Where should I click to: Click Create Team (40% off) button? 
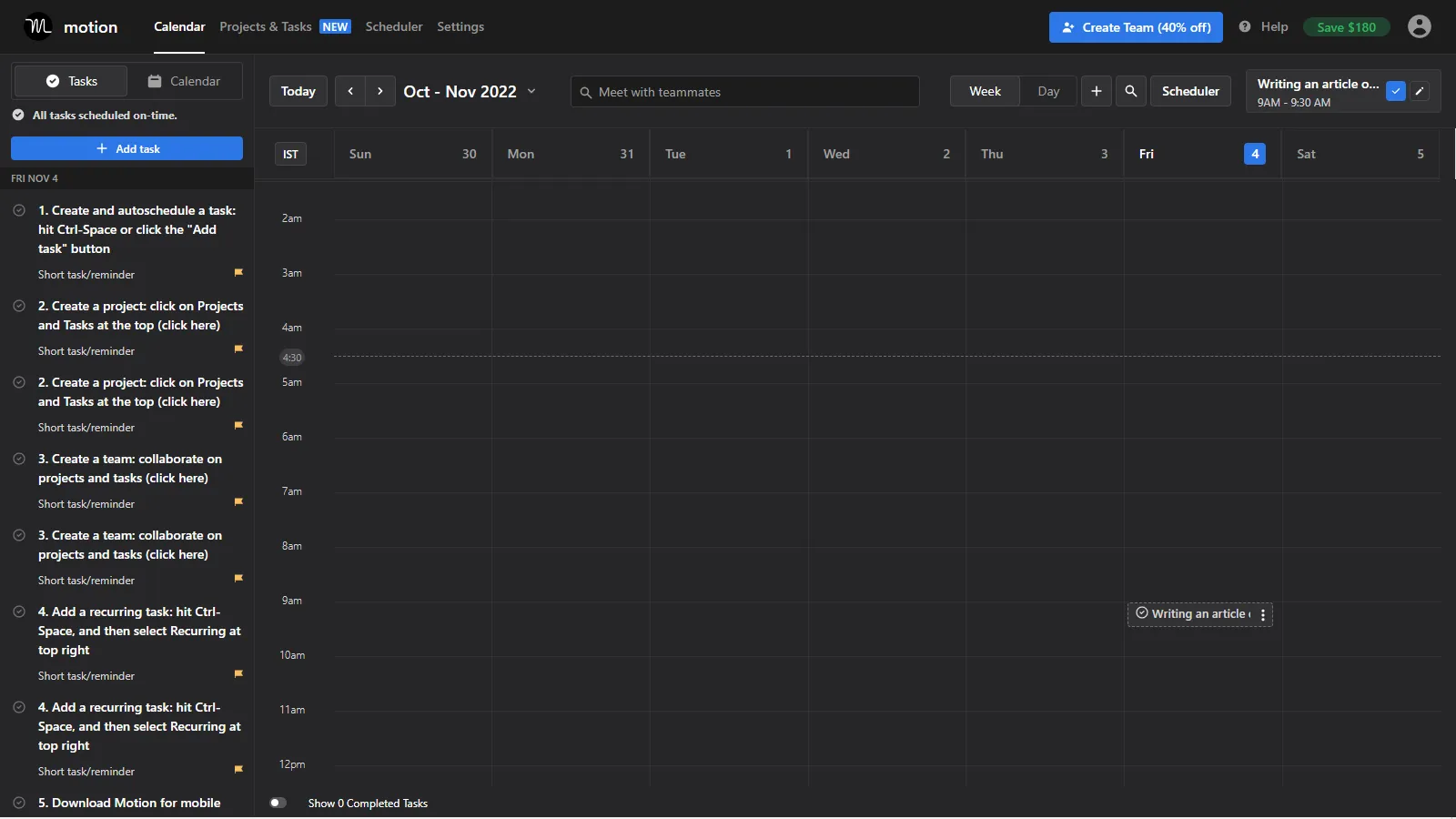point(1136,27)
